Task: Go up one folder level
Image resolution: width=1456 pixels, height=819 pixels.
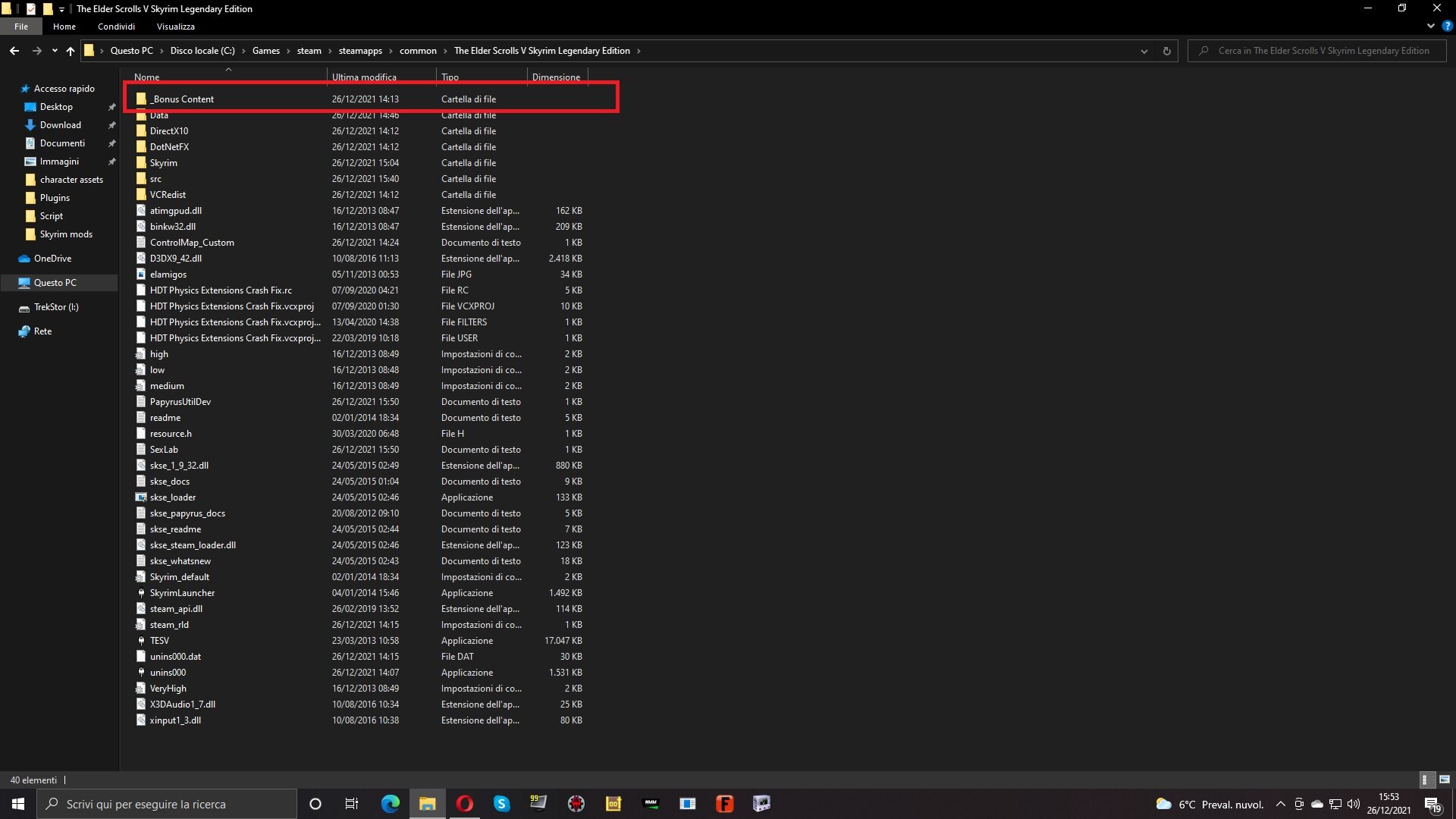Action: point(71,51)
